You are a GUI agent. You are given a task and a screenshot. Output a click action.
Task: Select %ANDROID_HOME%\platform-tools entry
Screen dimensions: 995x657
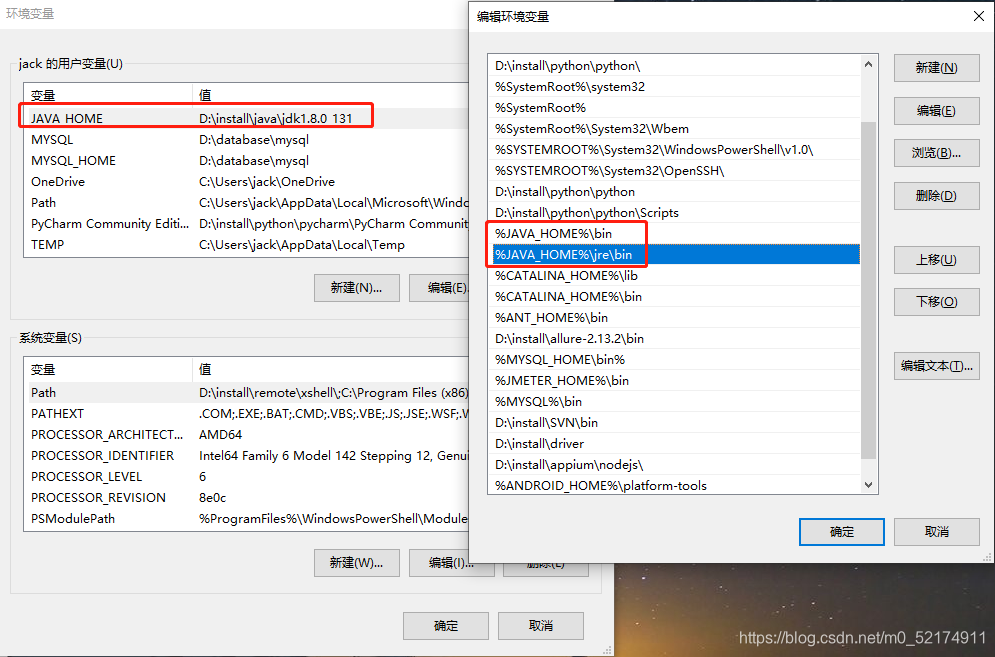point(675,485)
